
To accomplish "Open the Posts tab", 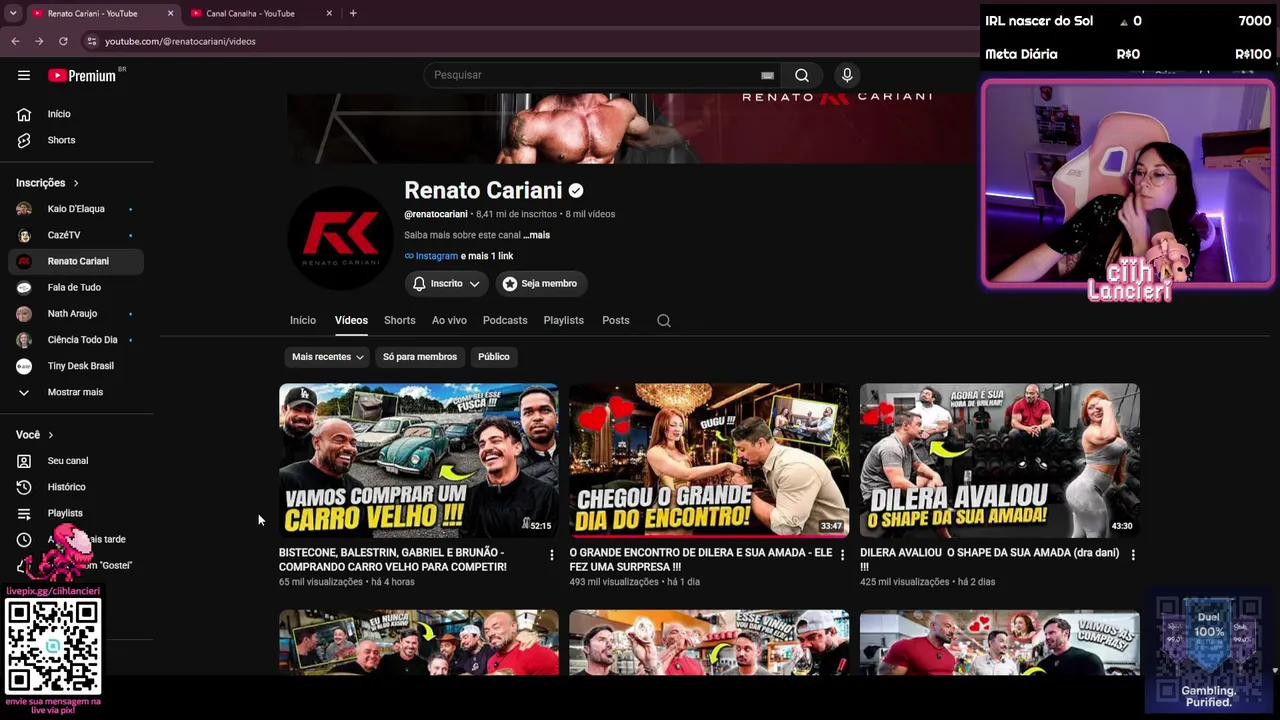I will pyautogui.click(x=616, y=320).
